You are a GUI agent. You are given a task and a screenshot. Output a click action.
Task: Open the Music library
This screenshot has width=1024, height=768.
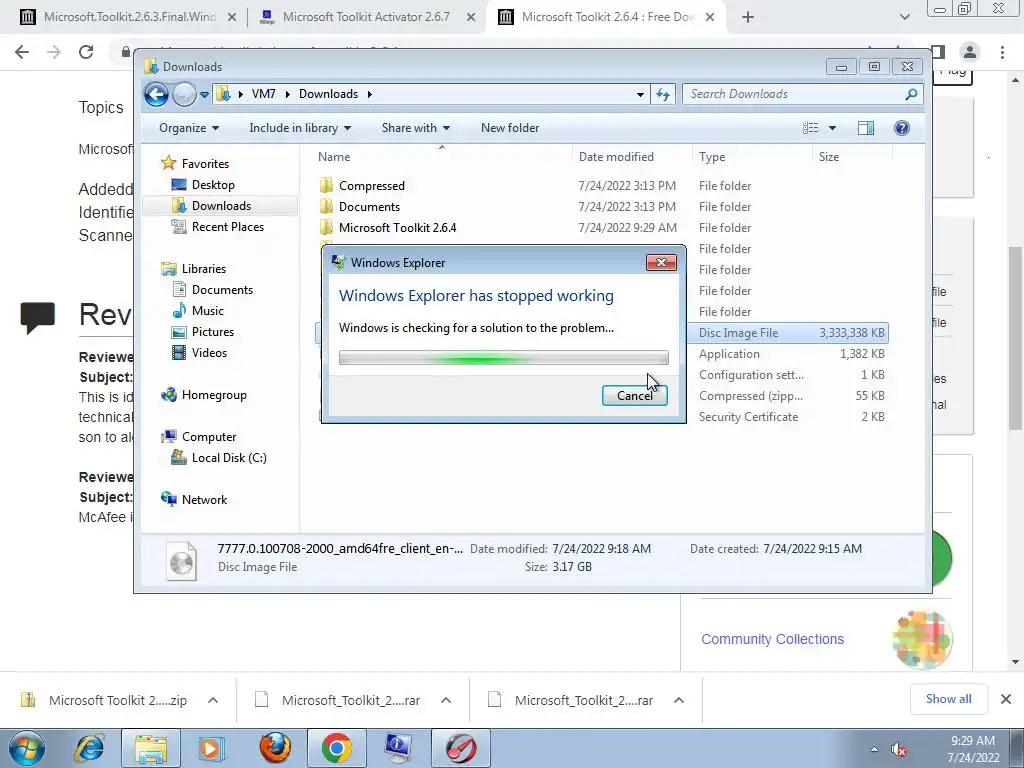tap(208, 311)
